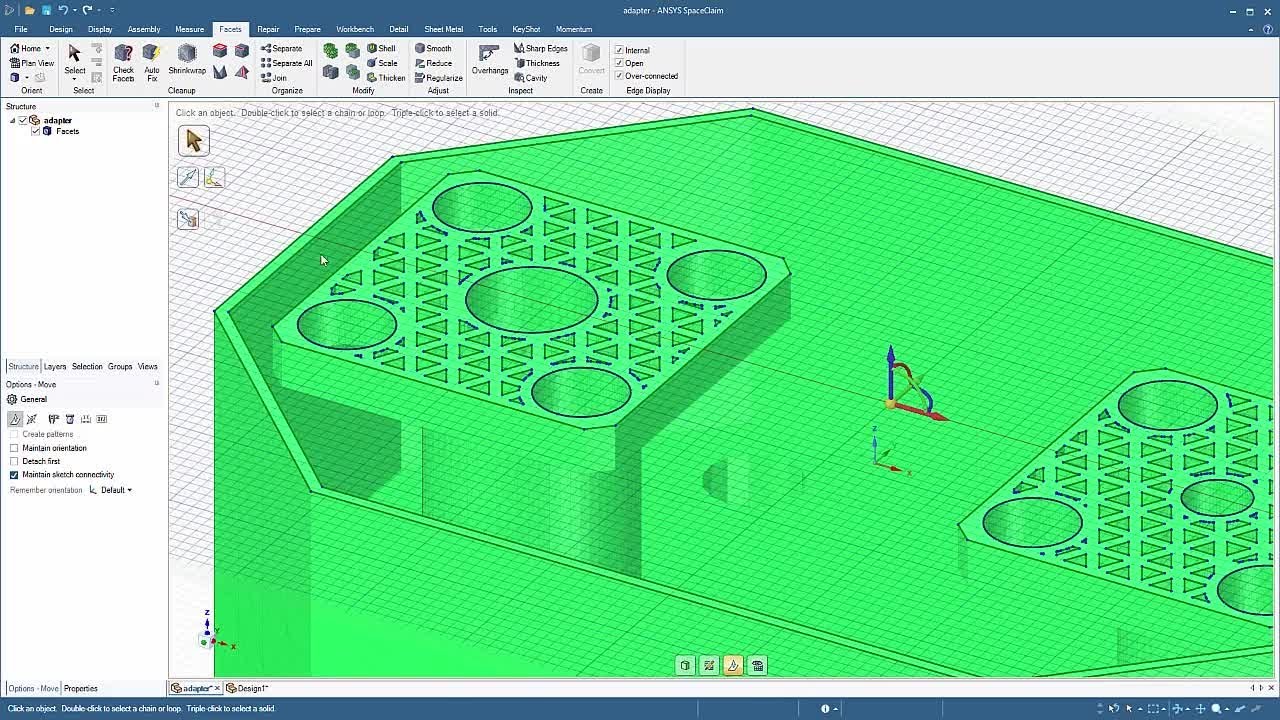The image size is (1280, 720).
Task: Open the Groups panel tab
Action: pos(120,366)
